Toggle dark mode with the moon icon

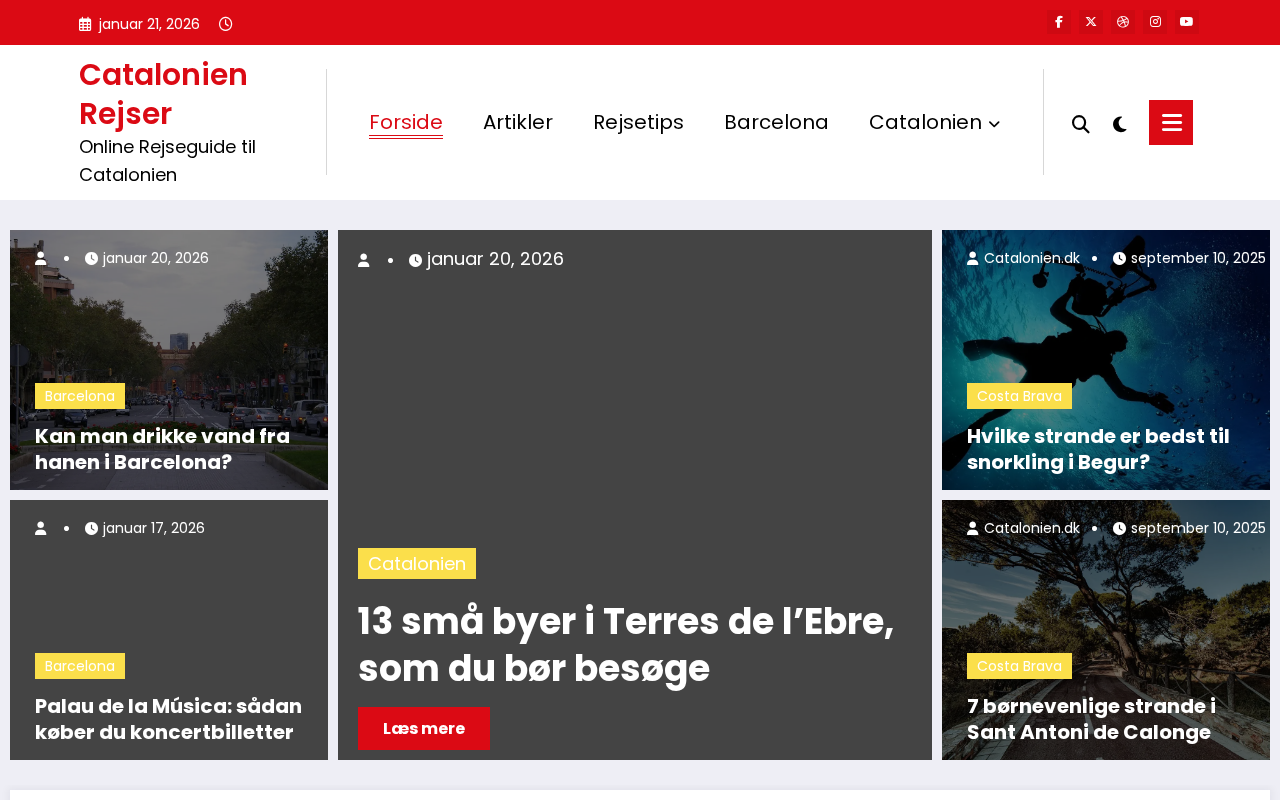pyautogui.click(x=1120, y=124)
